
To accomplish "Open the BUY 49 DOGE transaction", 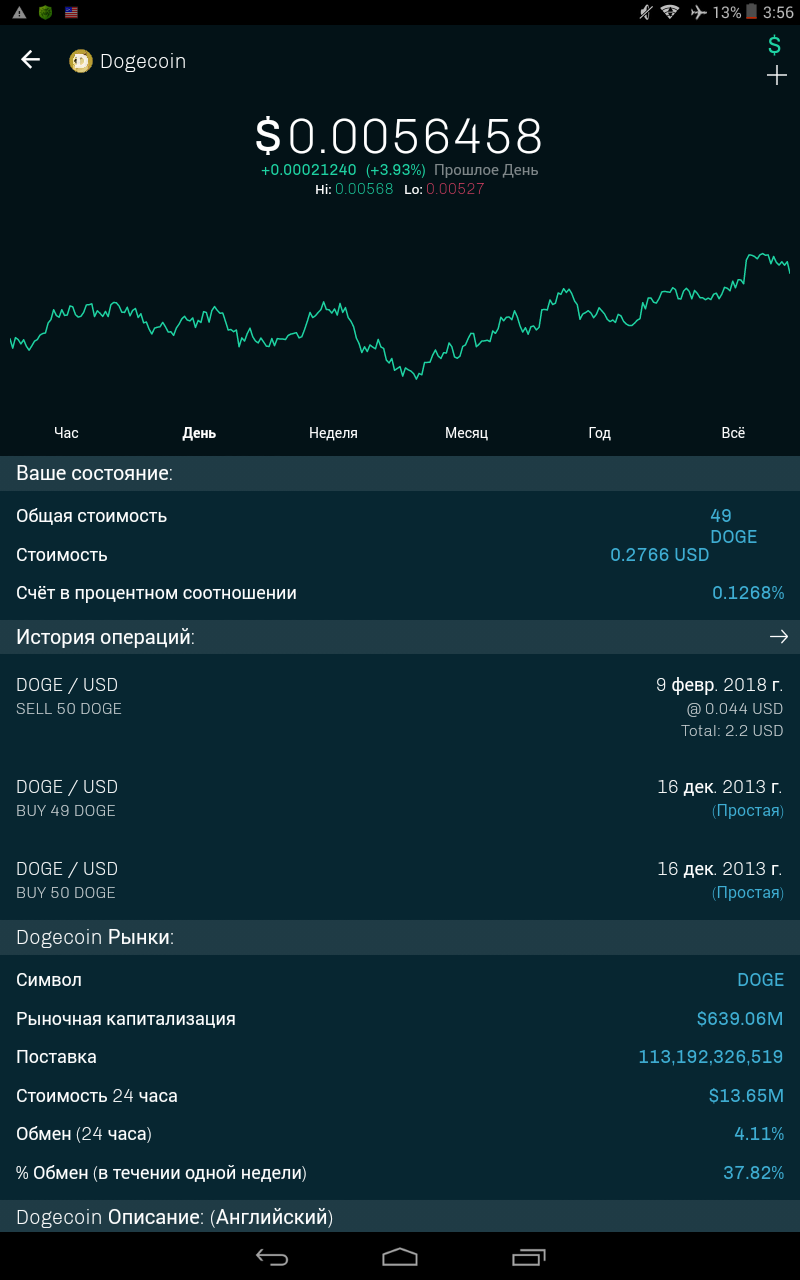I will pos(400,798).
